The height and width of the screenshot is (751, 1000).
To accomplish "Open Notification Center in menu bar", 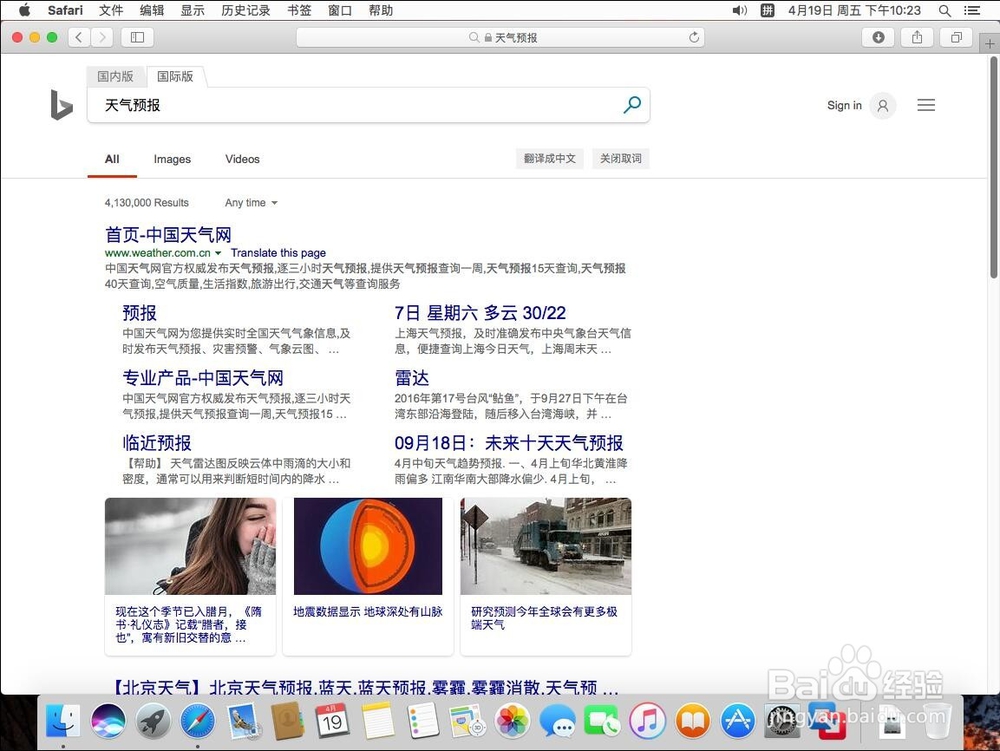I will click(x=973, y=10).
